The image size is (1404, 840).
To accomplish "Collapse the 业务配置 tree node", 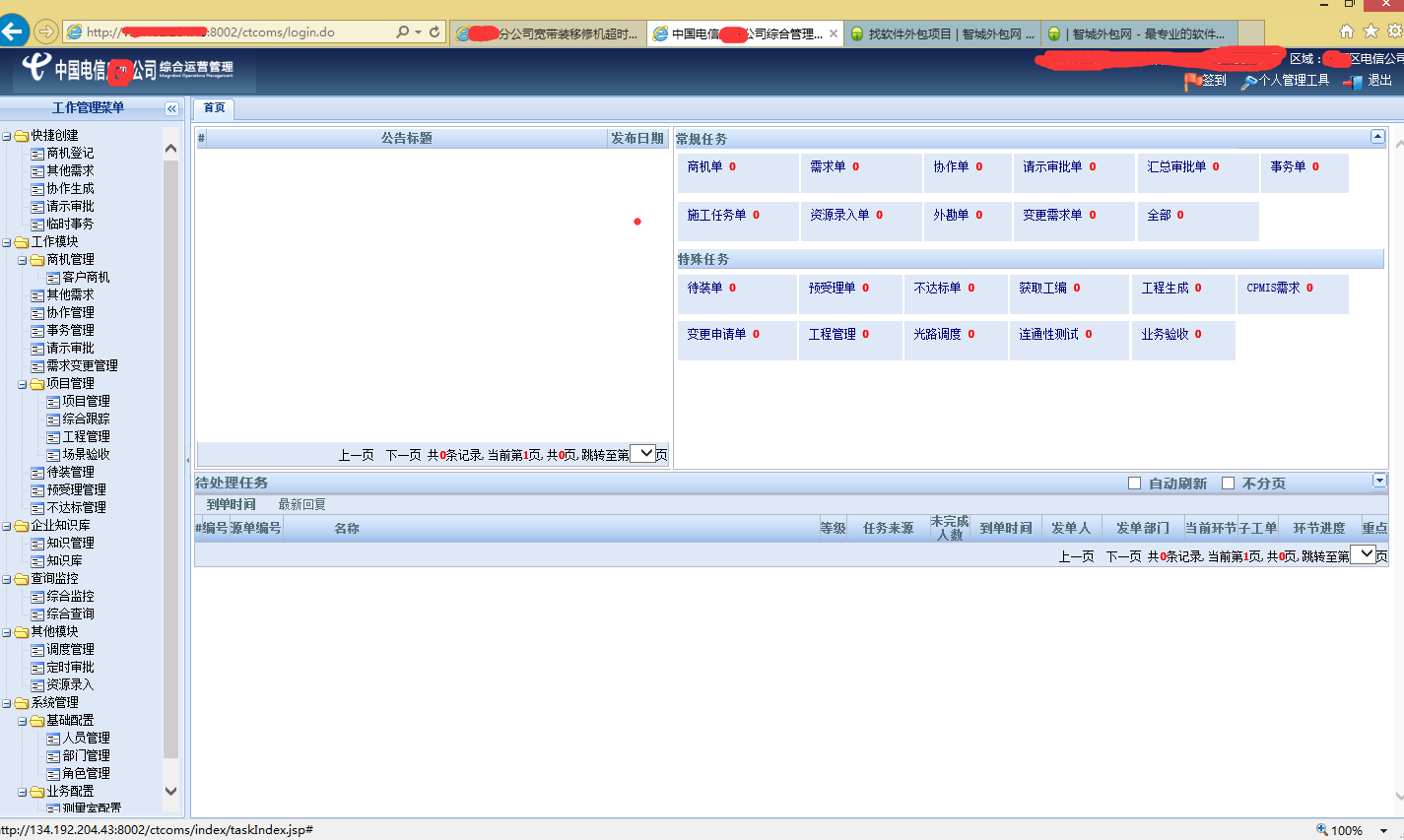I will pyautogui.click(x=23, y=792).
